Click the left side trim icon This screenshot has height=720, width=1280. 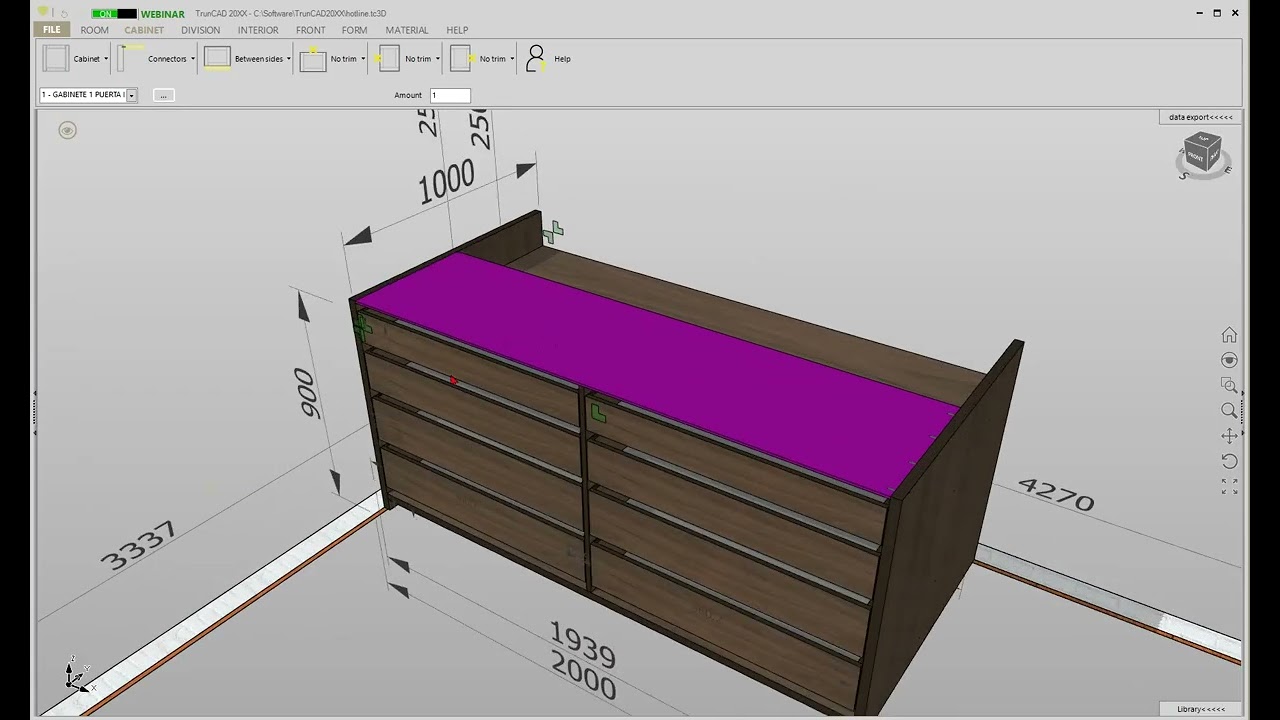[x=387, y=58]
